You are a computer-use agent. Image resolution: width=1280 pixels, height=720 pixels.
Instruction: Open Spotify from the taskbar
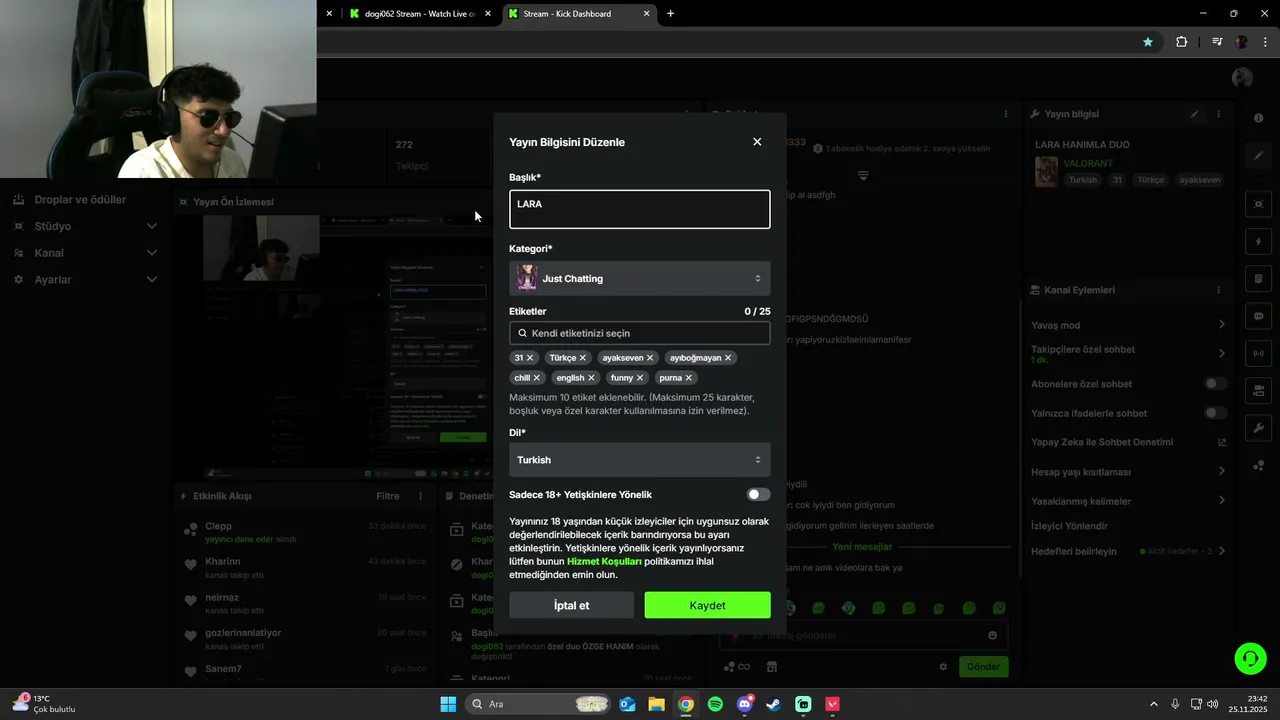point(715,704)
